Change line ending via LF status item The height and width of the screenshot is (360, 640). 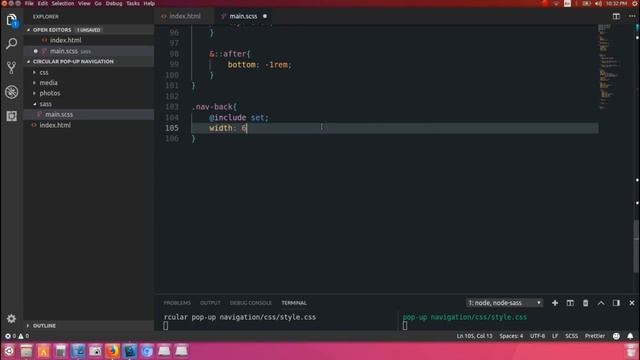pyautogui.click(x=555, y=336)
